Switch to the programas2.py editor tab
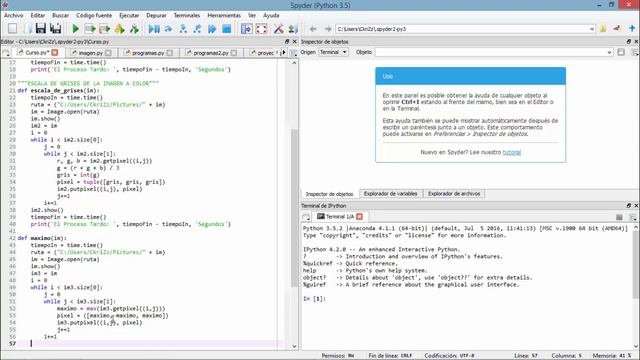Image resolution: width=640 pixels, height=360 pixels. pyautogui.click(x=211, y=53)
